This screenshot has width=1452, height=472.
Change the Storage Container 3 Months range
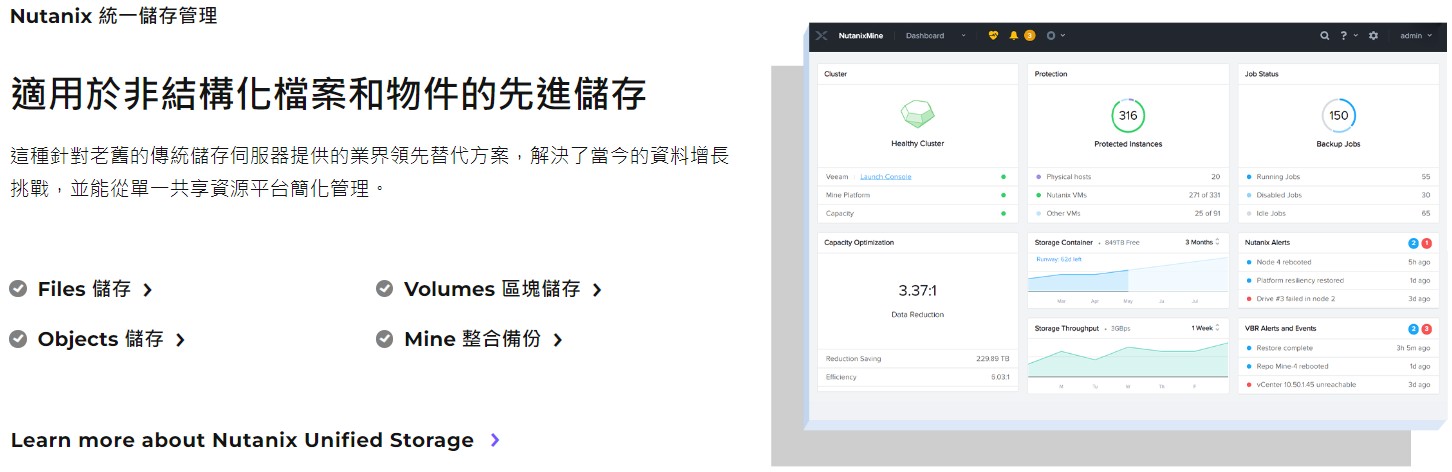tap(1202, 242)
